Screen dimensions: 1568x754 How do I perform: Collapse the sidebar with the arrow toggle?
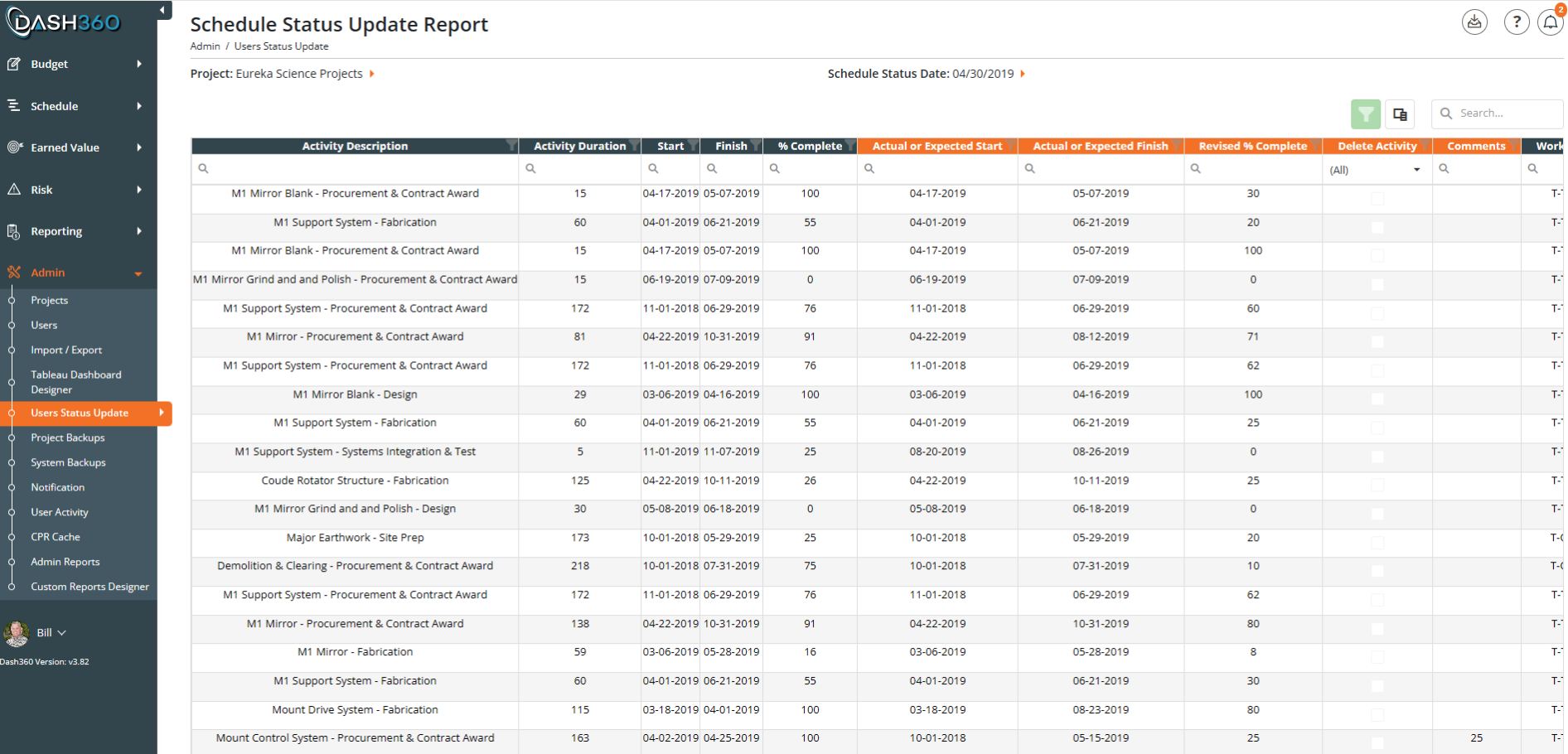pos(162,10)
